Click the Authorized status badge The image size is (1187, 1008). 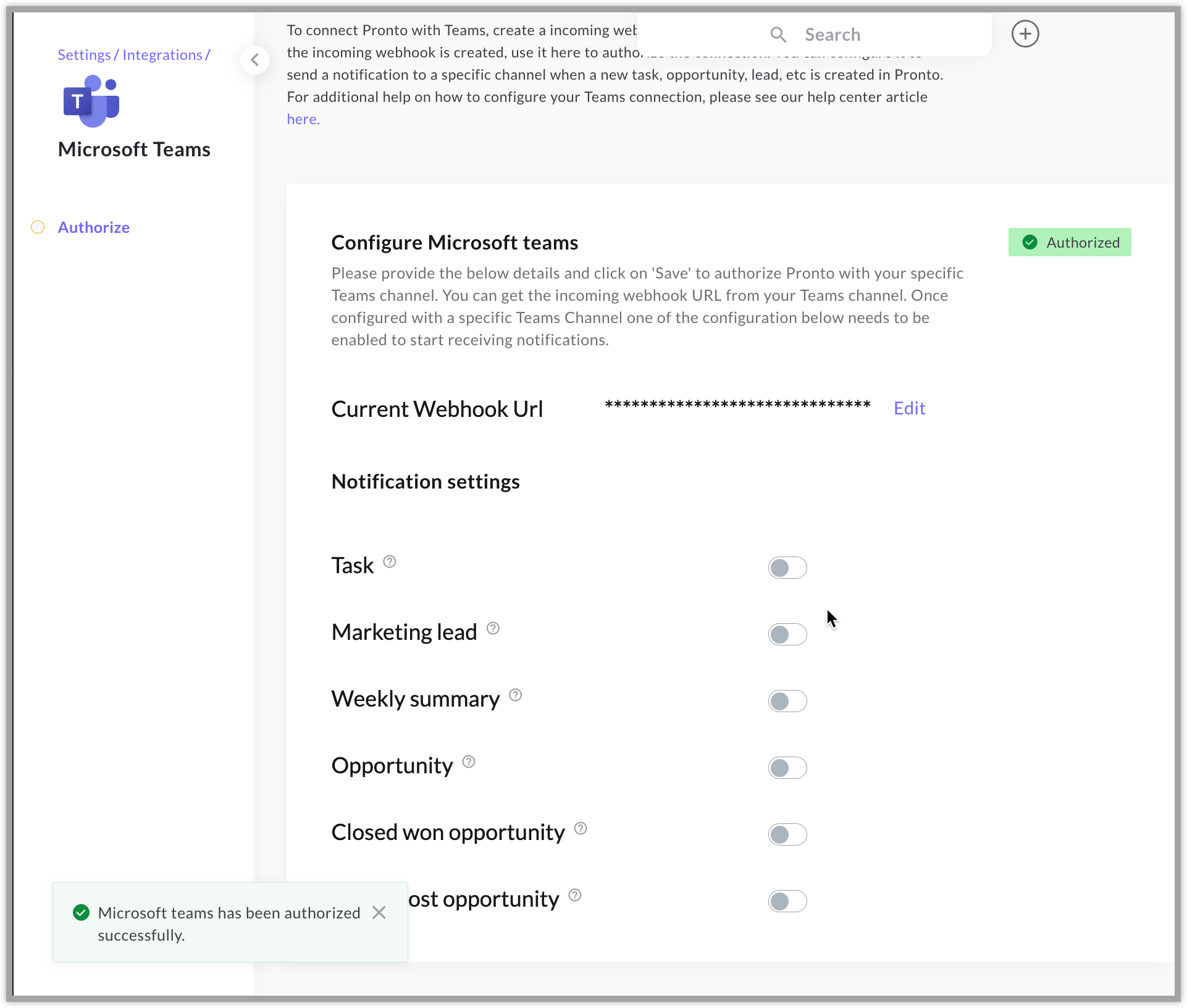[1070, 242]
